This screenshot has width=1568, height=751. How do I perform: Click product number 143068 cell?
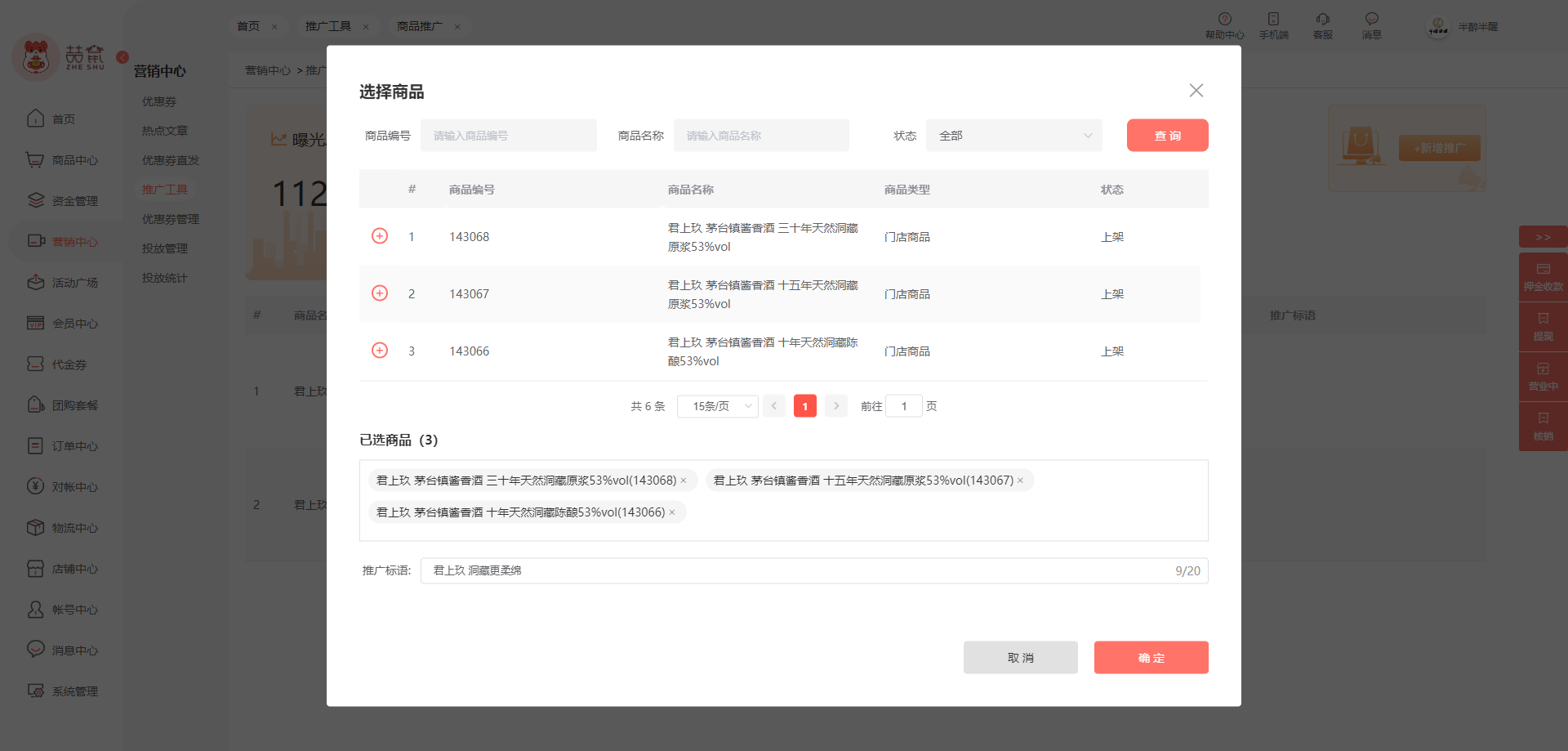click(x=469, y=237)
